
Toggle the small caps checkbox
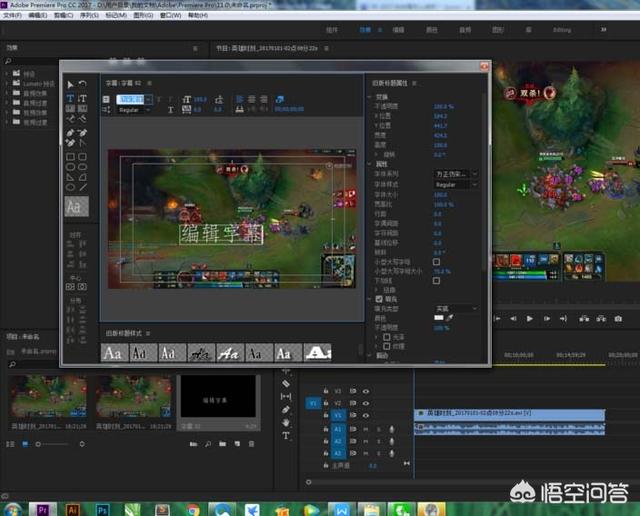436,262
